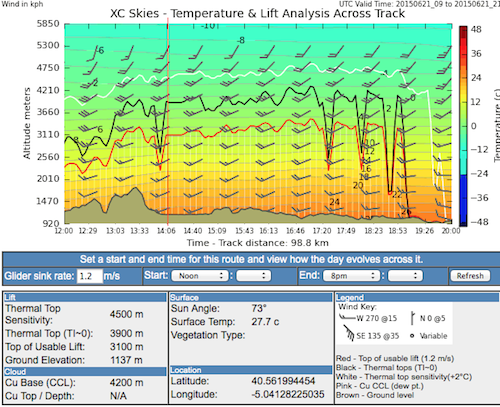Viewport: 500px width, 407px height.
Task: Click the Cu Top / Depth value N/A
Action: (x=118, y=396)
